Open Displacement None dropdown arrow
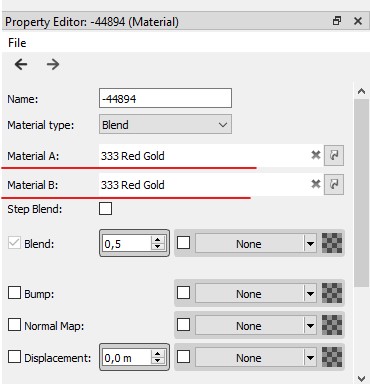Screen dimensions: 370x384 tap(310, 358)
